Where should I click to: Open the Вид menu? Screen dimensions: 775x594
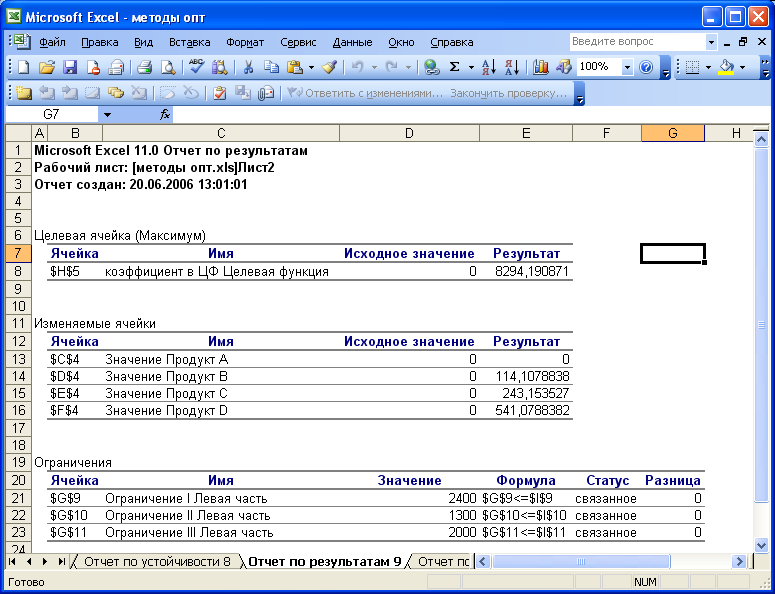(143, 42)
